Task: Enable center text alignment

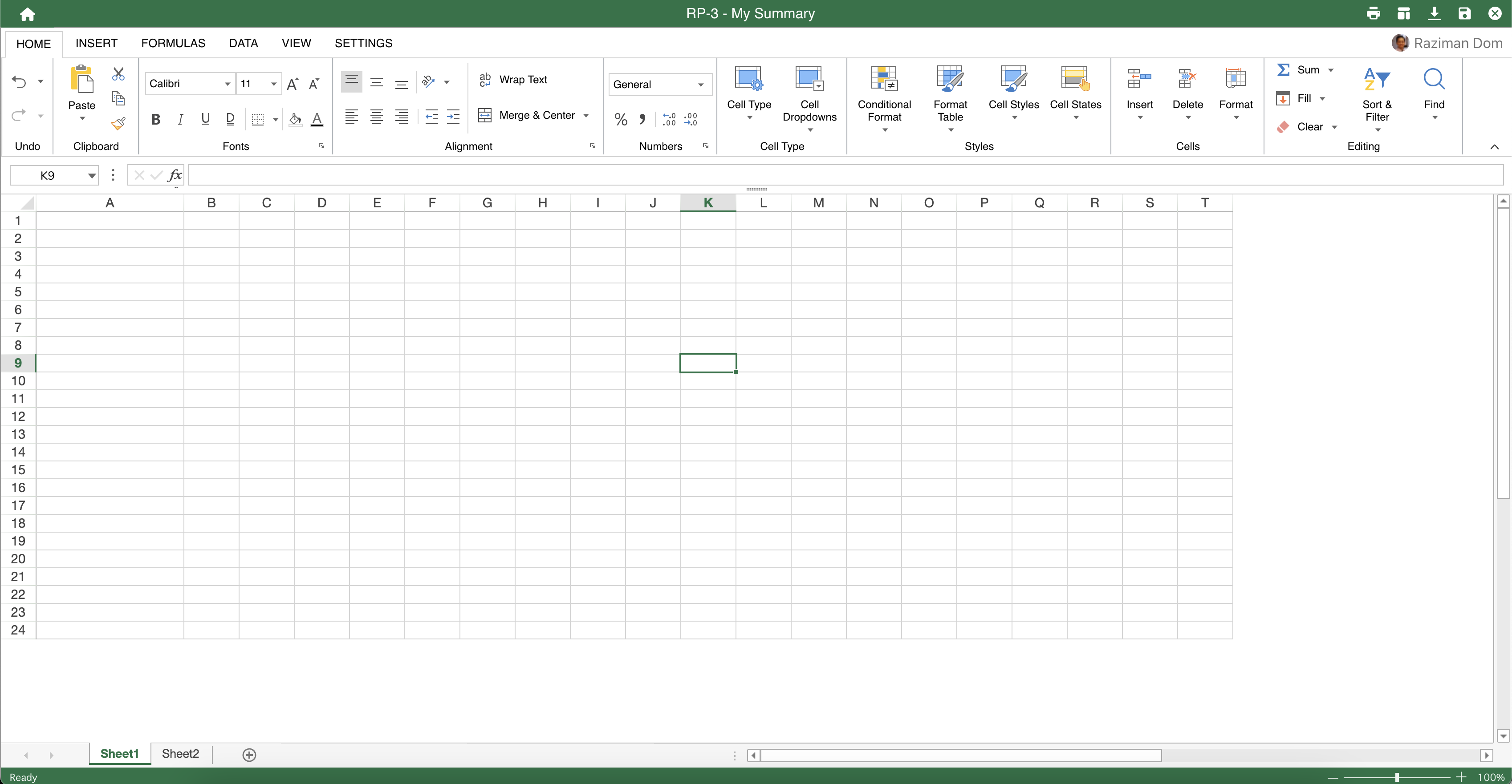Action: [376, 117]
